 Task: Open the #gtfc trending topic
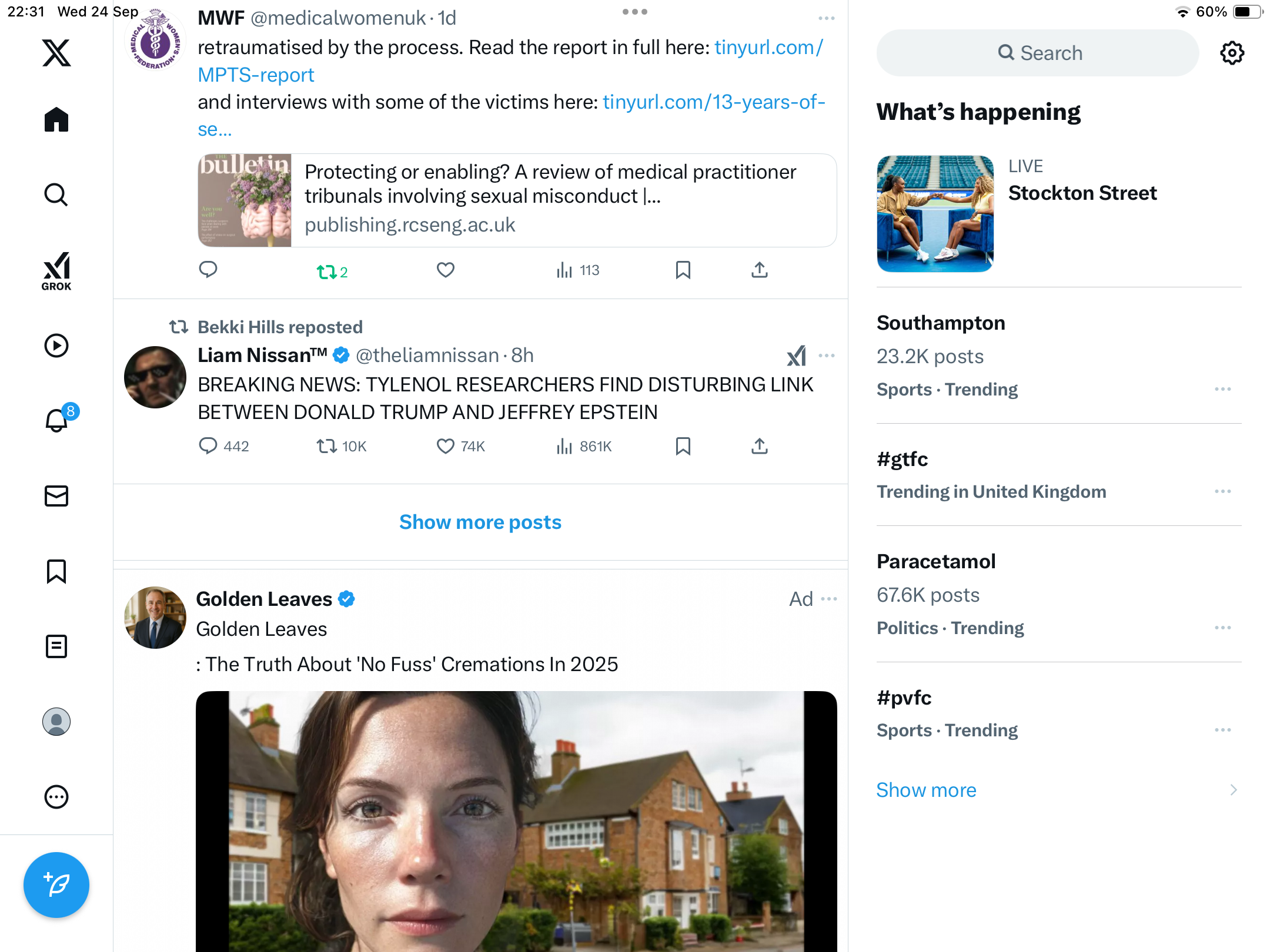902,459
